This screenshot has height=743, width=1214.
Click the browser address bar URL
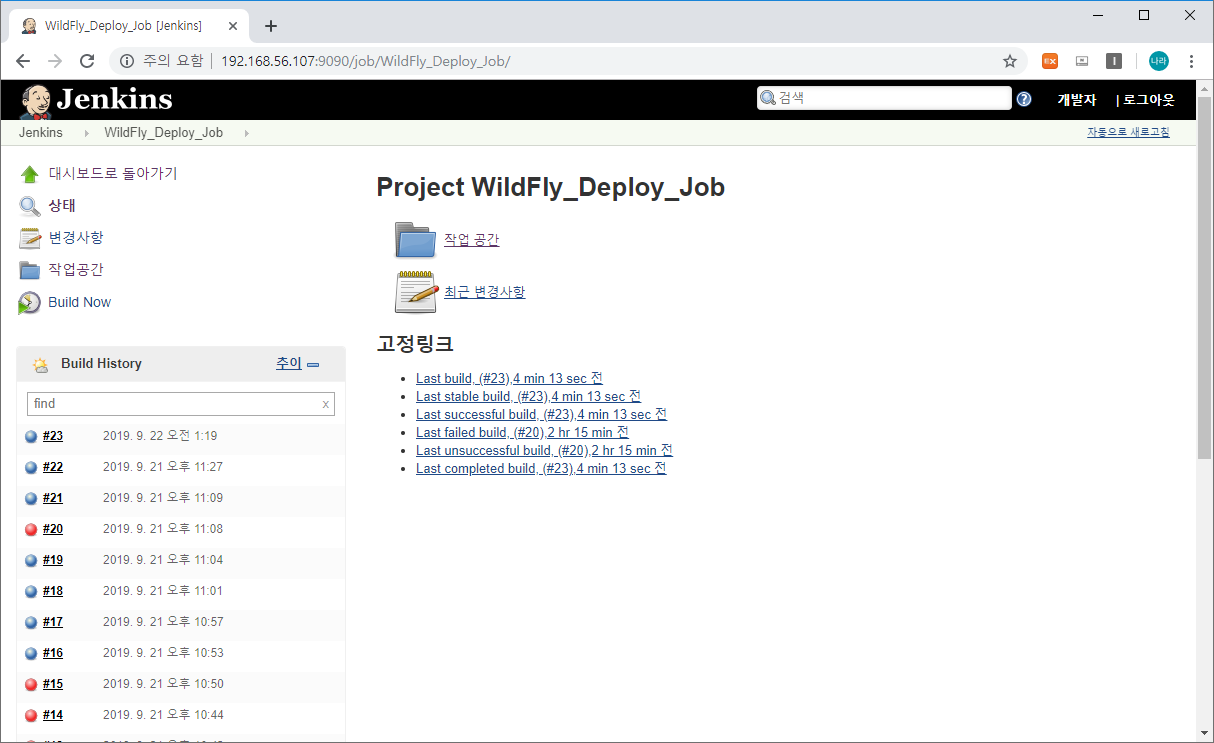click(x=365, y=61)
